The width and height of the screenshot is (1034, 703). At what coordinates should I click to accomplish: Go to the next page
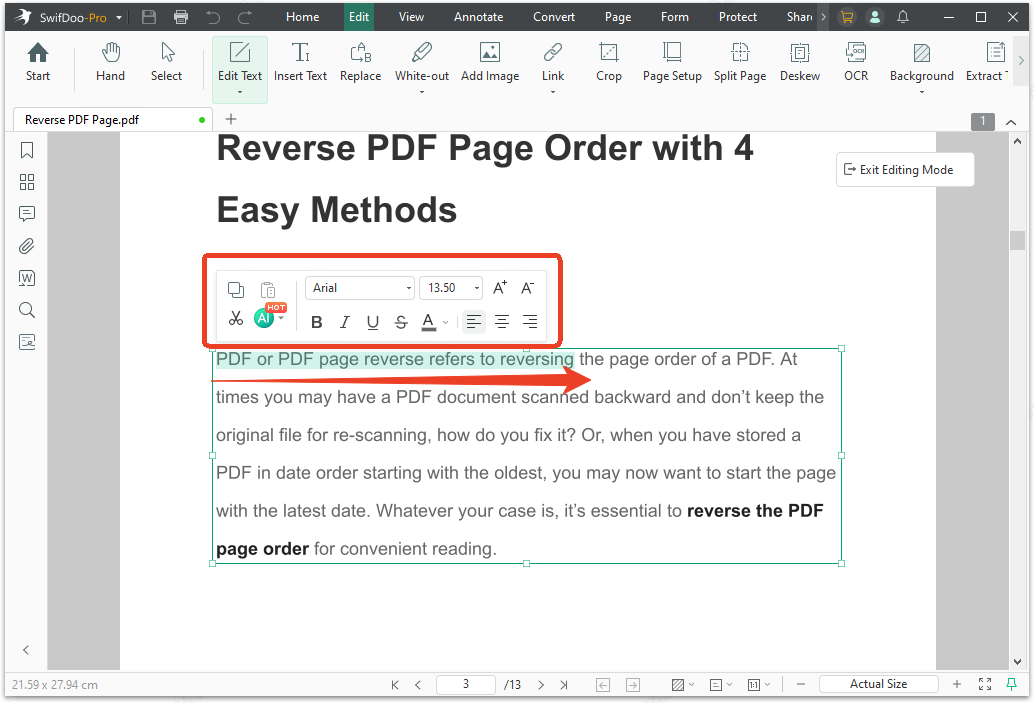(541, 685)
